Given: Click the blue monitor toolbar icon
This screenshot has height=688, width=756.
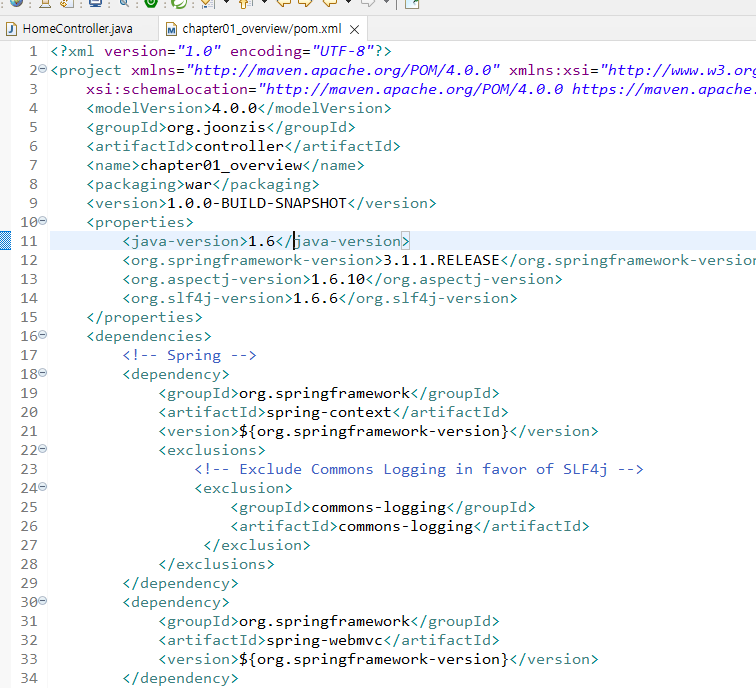Looking at the screenshot, I should [96, 3].
